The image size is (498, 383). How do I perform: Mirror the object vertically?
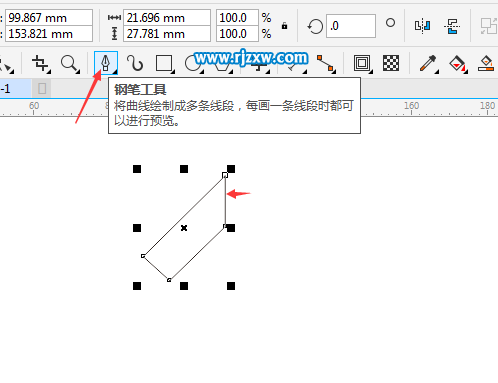click(452, 26)
